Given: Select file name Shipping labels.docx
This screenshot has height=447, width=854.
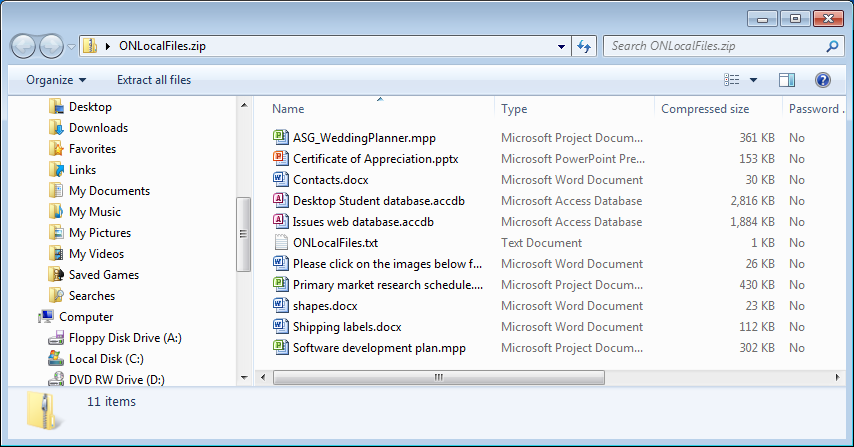Looking at the screenshot, I should click(x=347, y=327).
